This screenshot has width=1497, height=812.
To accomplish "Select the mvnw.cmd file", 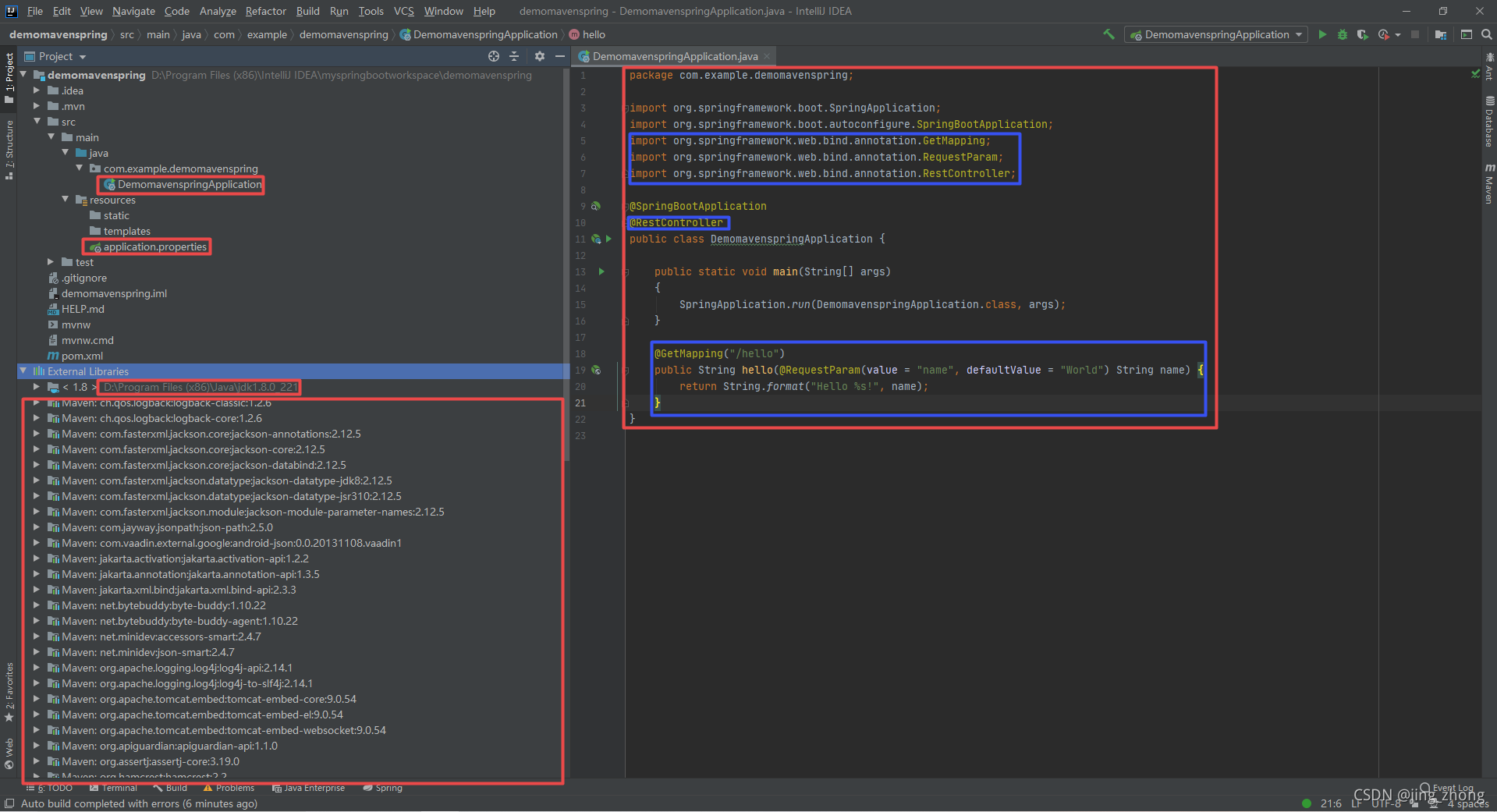I will click(87, 340).
